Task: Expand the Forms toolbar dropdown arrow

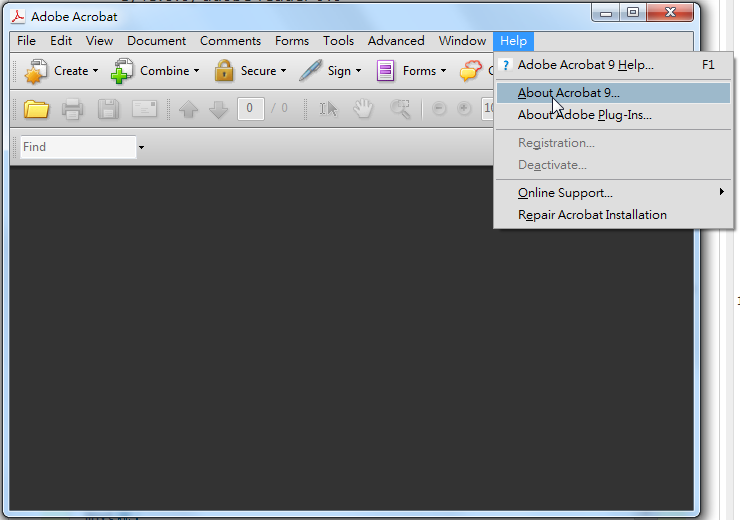Action: (x=443, y=71)
